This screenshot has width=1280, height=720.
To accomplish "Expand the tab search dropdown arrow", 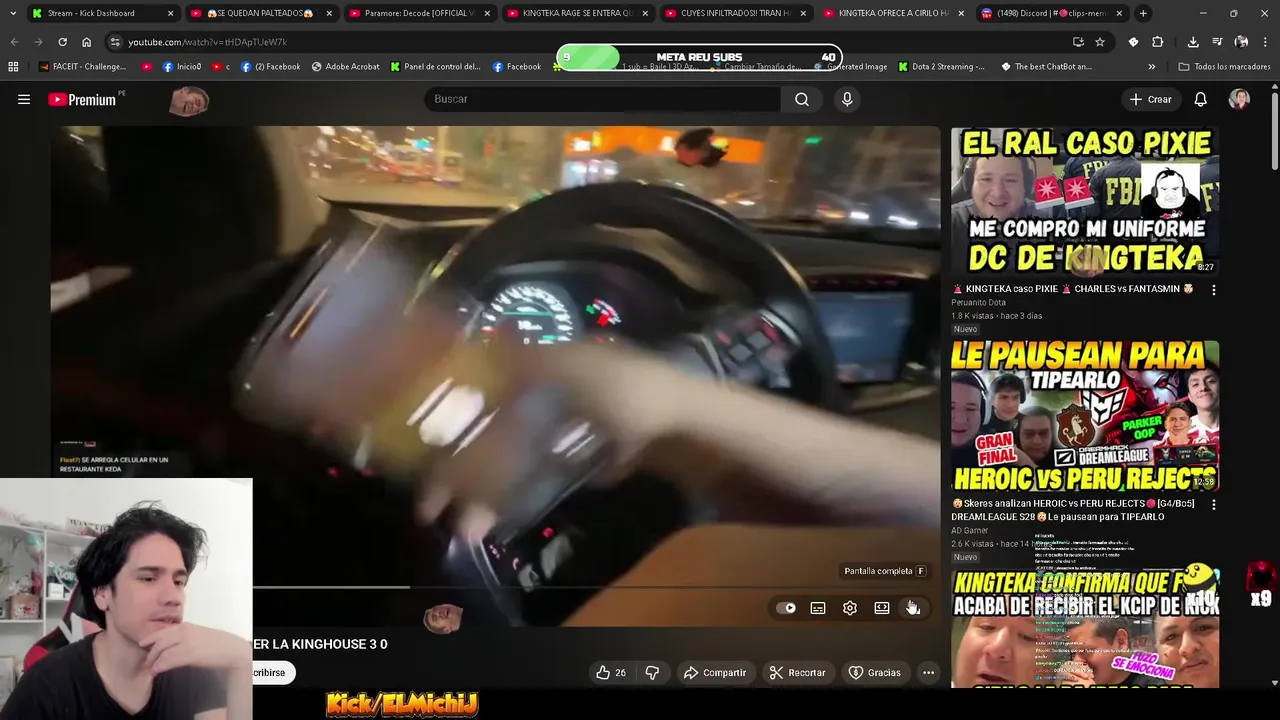I will click(x=12, y=13).
